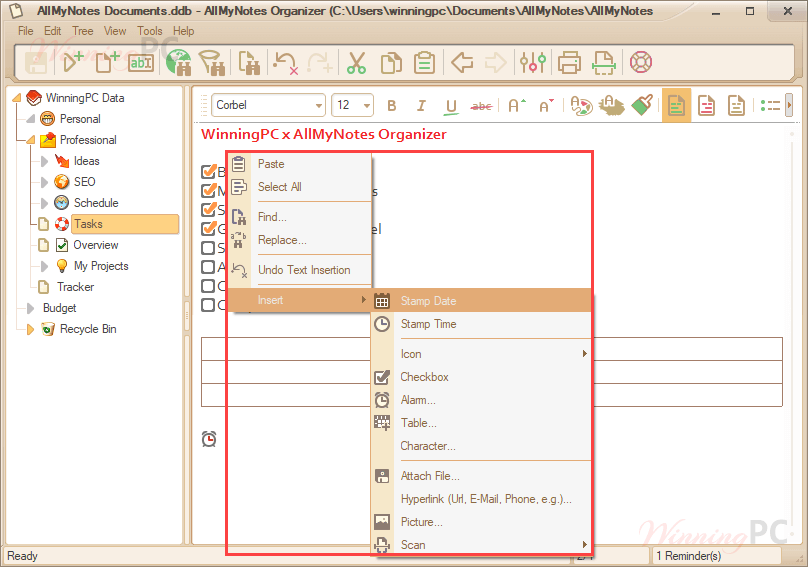Click the global search binoculars icon
808x567 pixels.
pyautogui.click(x=179, y=62)
